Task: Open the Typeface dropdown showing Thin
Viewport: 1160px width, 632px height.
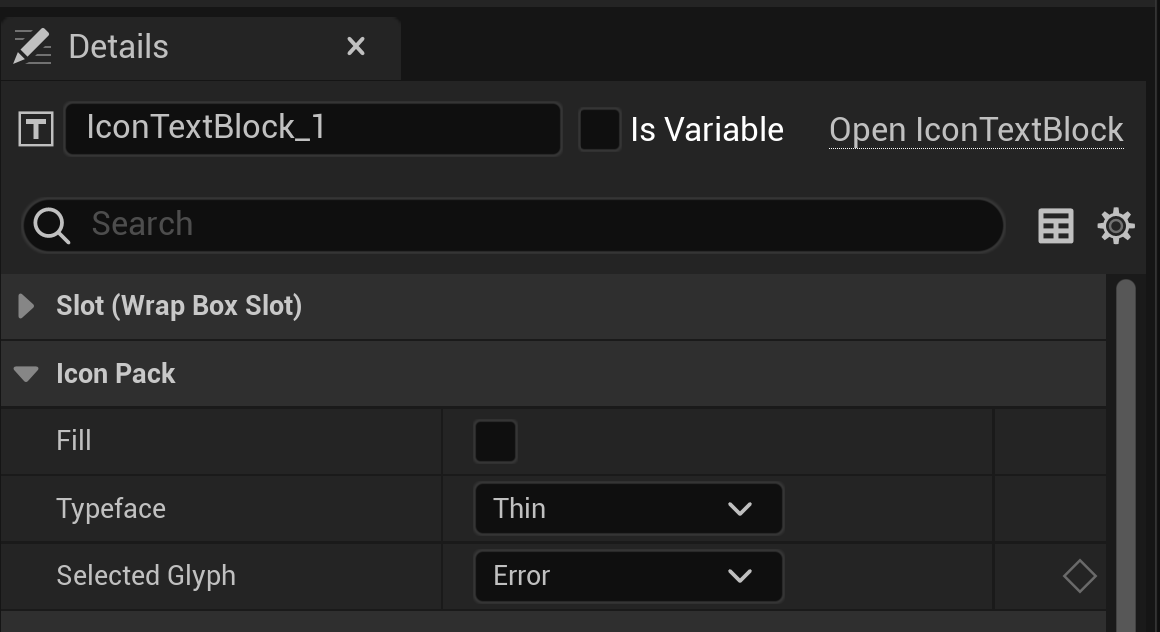Action: (628, 508)
